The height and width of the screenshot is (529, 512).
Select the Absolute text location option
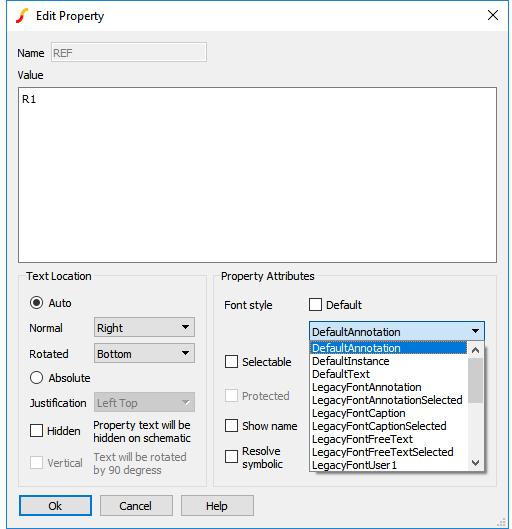tap(36, 378)
